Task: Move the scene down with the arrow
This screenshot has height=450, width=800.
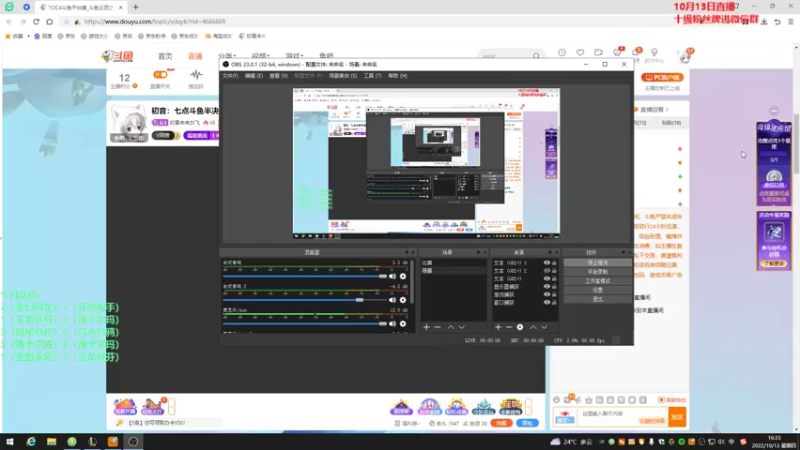Action: [462, 327]
